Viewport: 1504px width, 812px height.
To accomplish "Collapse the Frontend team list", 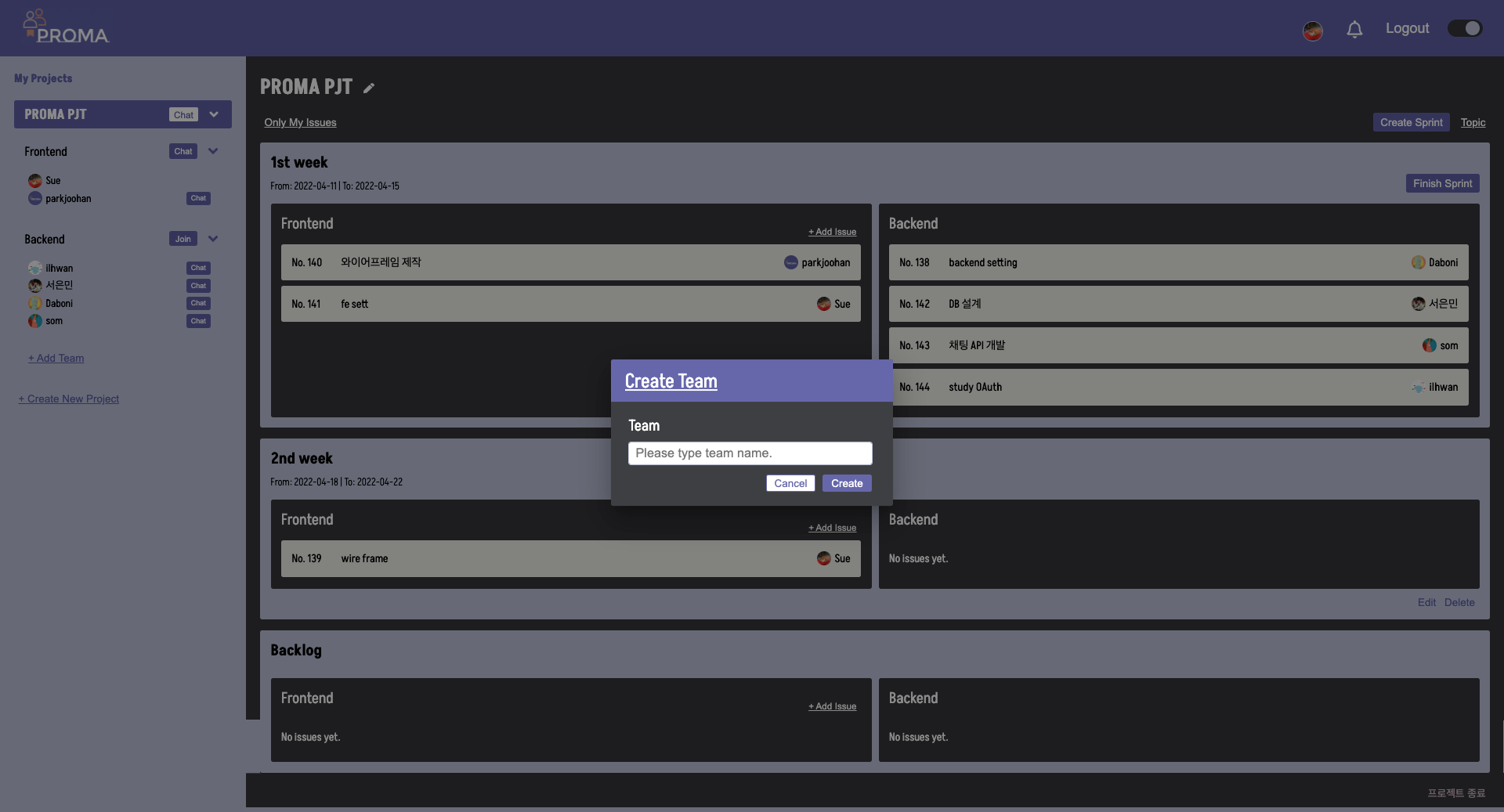I will [x=213, y=151].
